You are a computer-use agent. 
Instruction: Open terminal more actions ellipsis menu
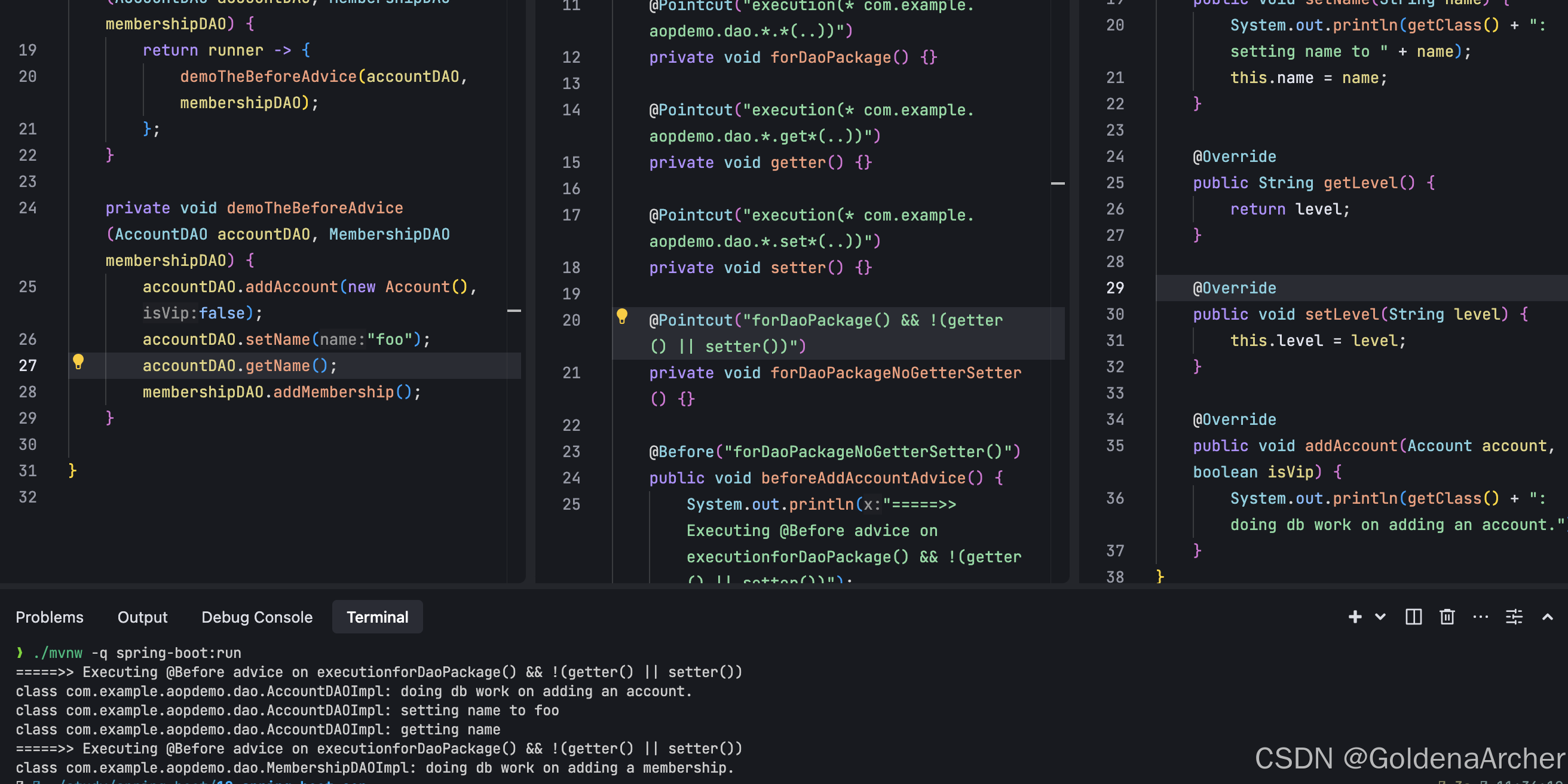[x=1480, y=617]
